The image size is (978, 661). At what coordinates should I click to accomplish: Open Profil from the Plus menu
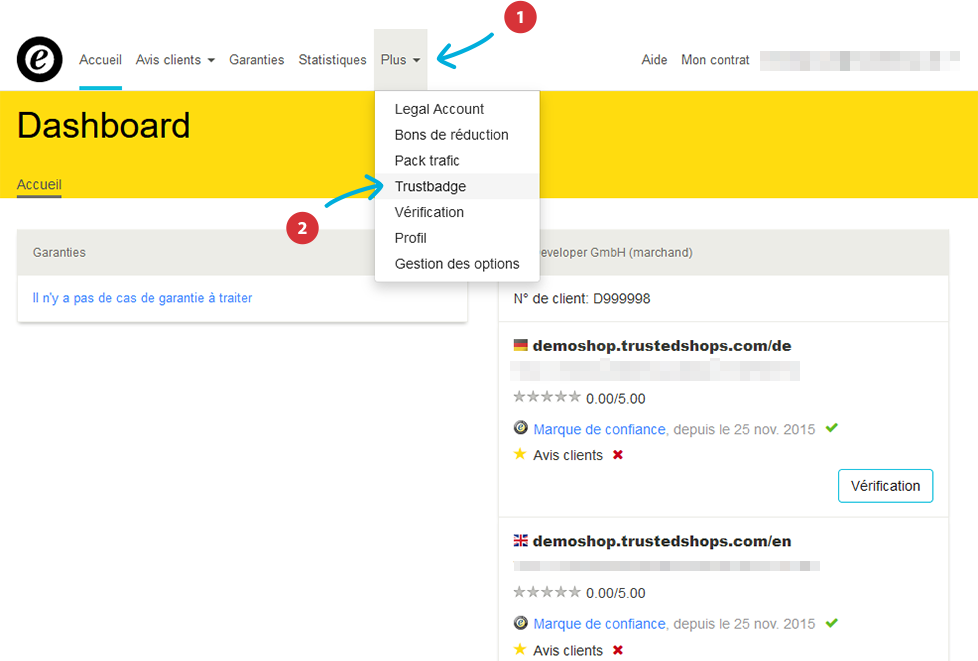(457, 238)
